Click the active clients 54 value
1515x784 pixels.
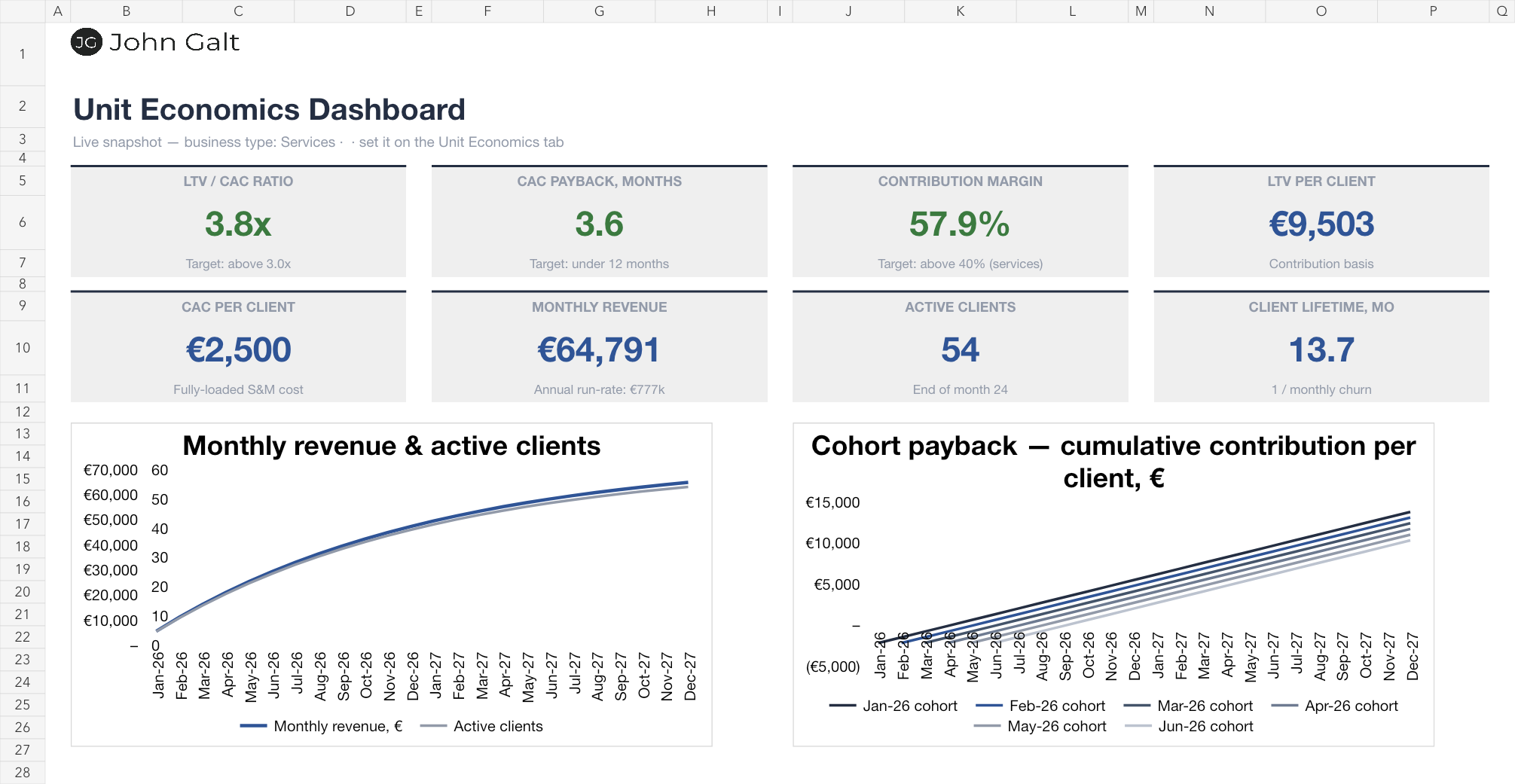[x=960, y=349]
